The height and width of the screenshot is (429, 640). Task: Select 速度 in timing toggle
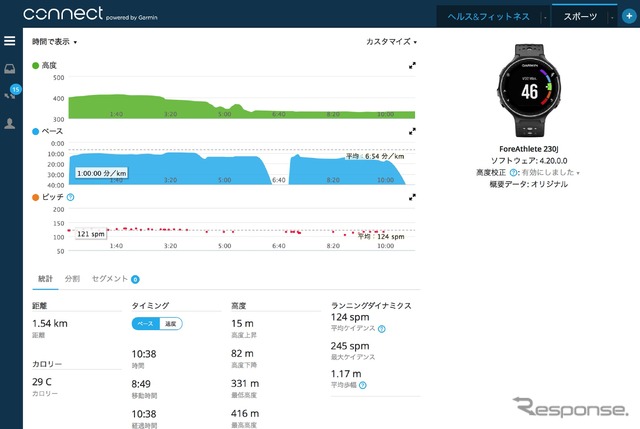coord(171,324)
